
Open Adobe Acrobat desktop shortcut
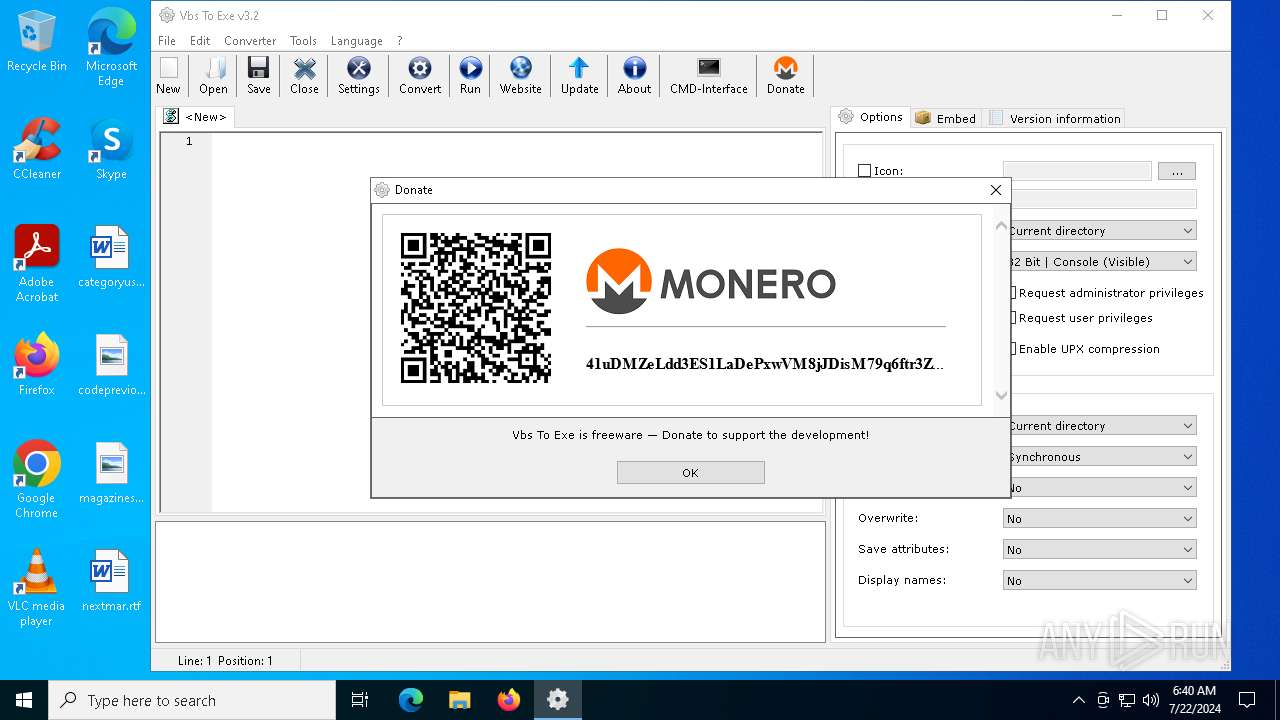pos(37,264)
